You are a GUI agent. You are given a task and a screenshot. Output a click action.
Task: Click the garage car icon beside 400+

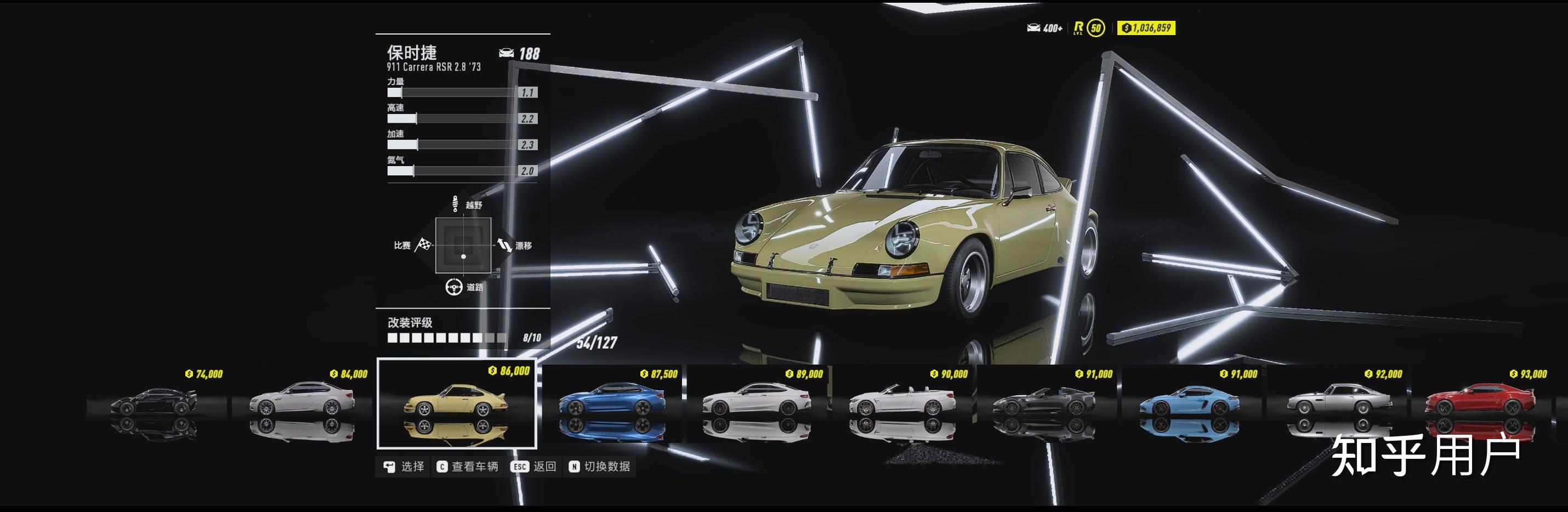click(x=1033, y=28)
